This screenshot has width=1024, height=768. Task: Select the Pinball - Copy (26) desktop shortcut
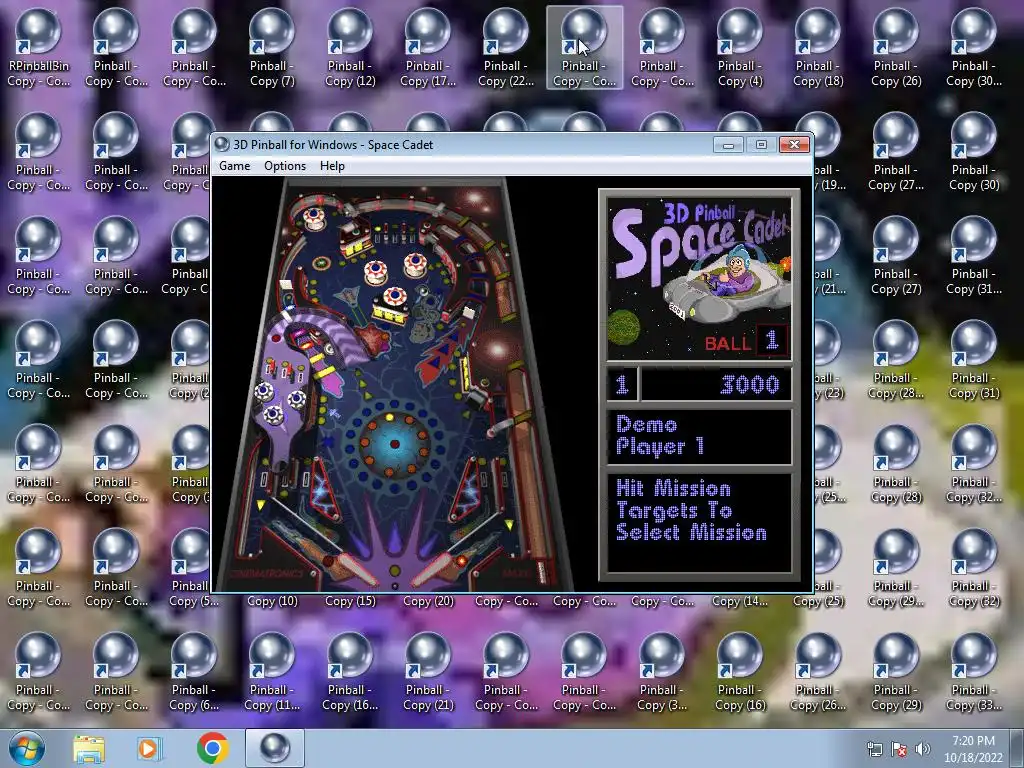(896, 49)
